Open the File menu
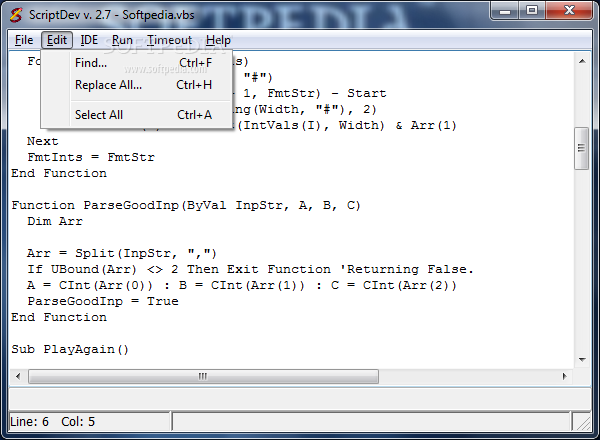 coord(24,40)
